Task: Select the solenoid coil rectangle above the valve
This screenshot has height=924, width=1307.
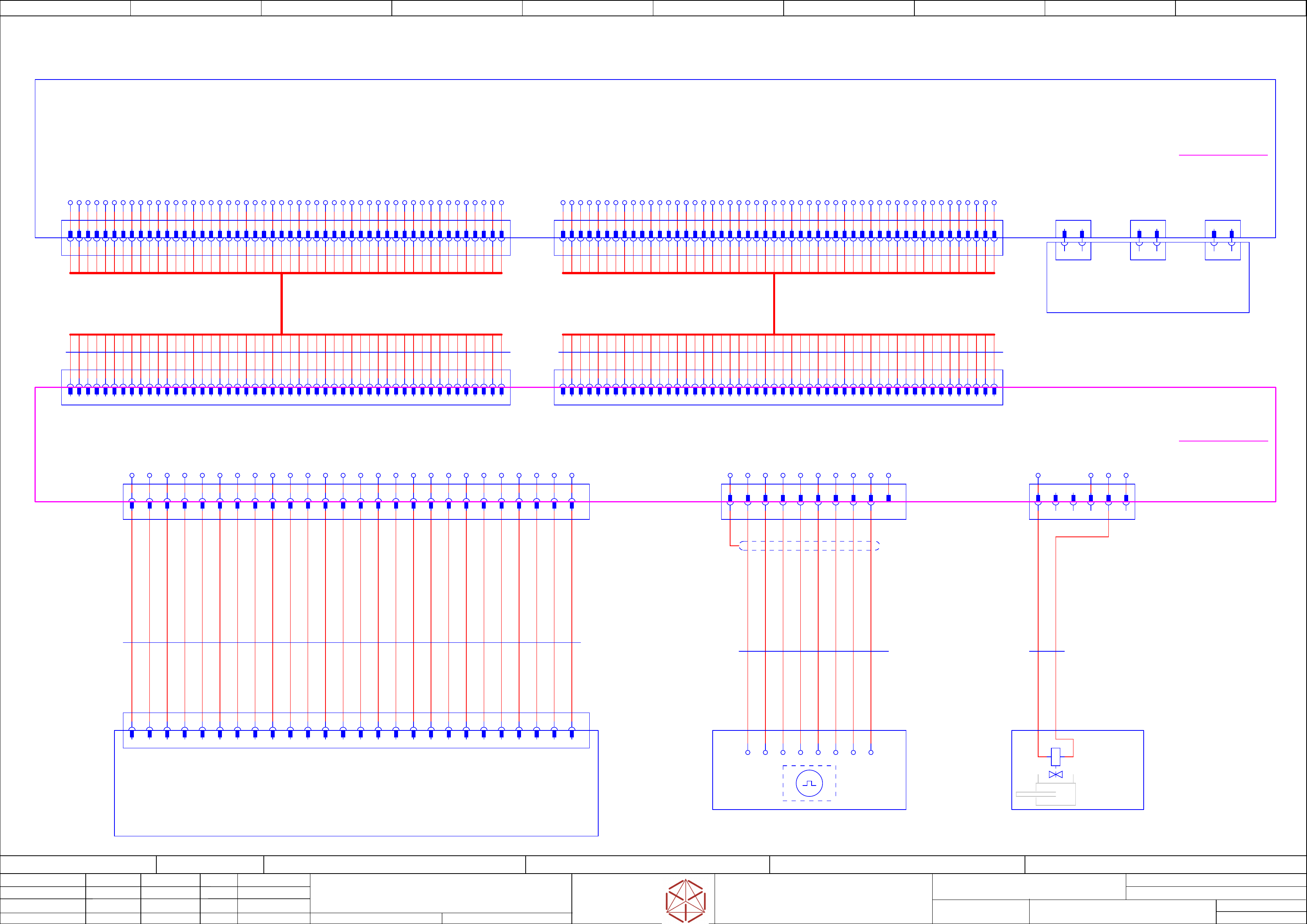Action: tap(1055, 757)
